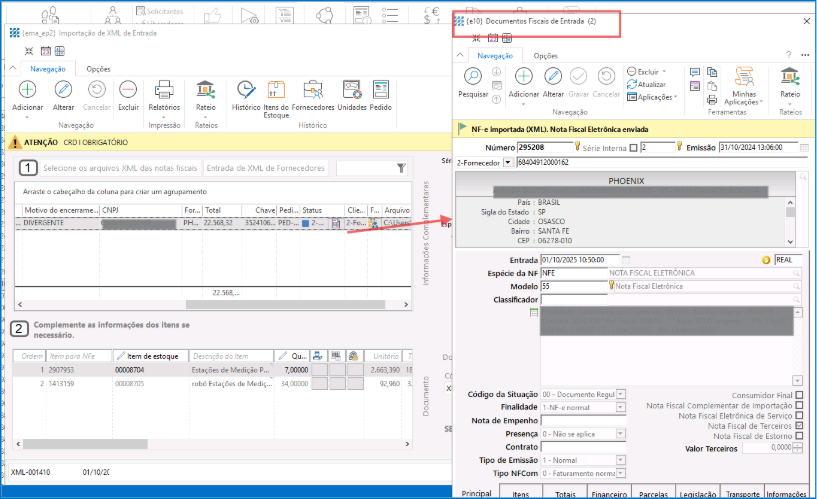Open Itens do Estoque icon
Image resolution: width=817 pixels, height=499 pixels.
[x=275, y=92]
